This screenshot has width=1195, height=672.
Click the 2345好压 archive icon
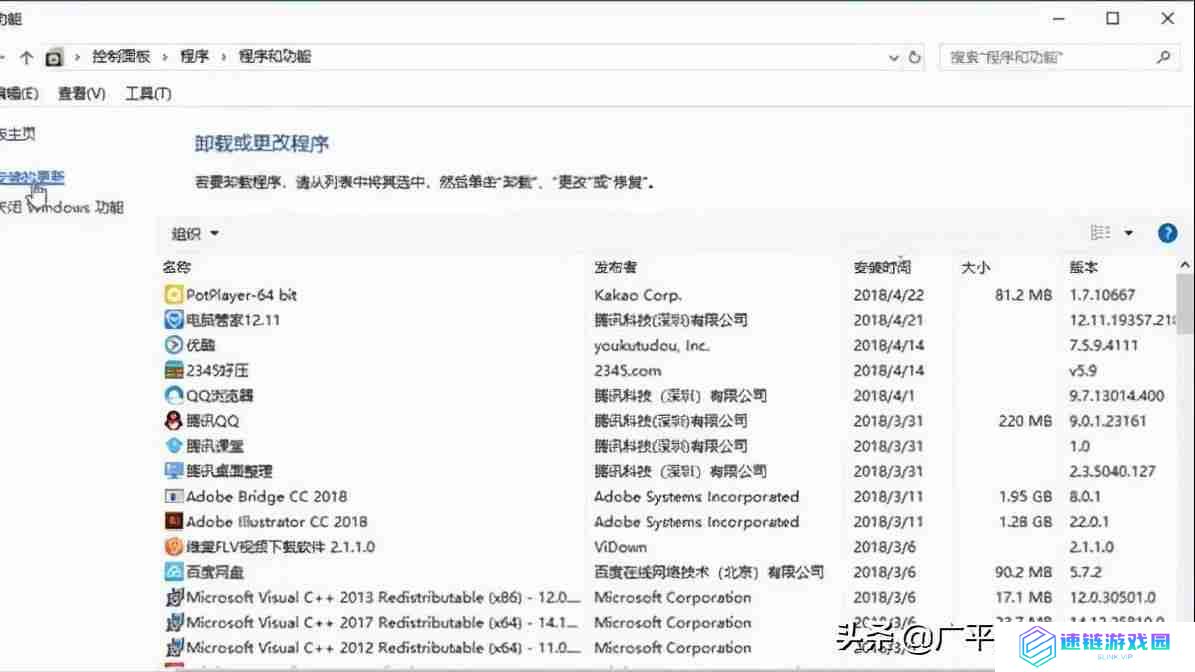[x=173, y=370]
